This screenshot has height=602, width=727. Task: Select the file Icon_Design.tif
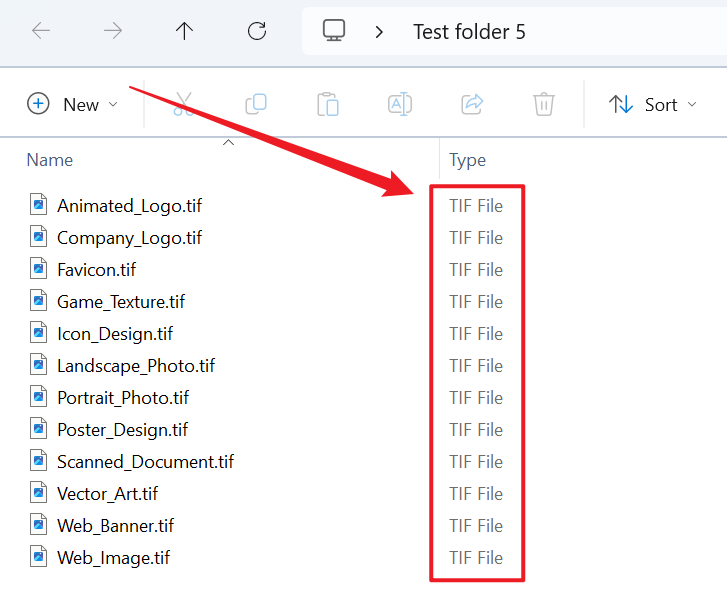click(115, 333)
